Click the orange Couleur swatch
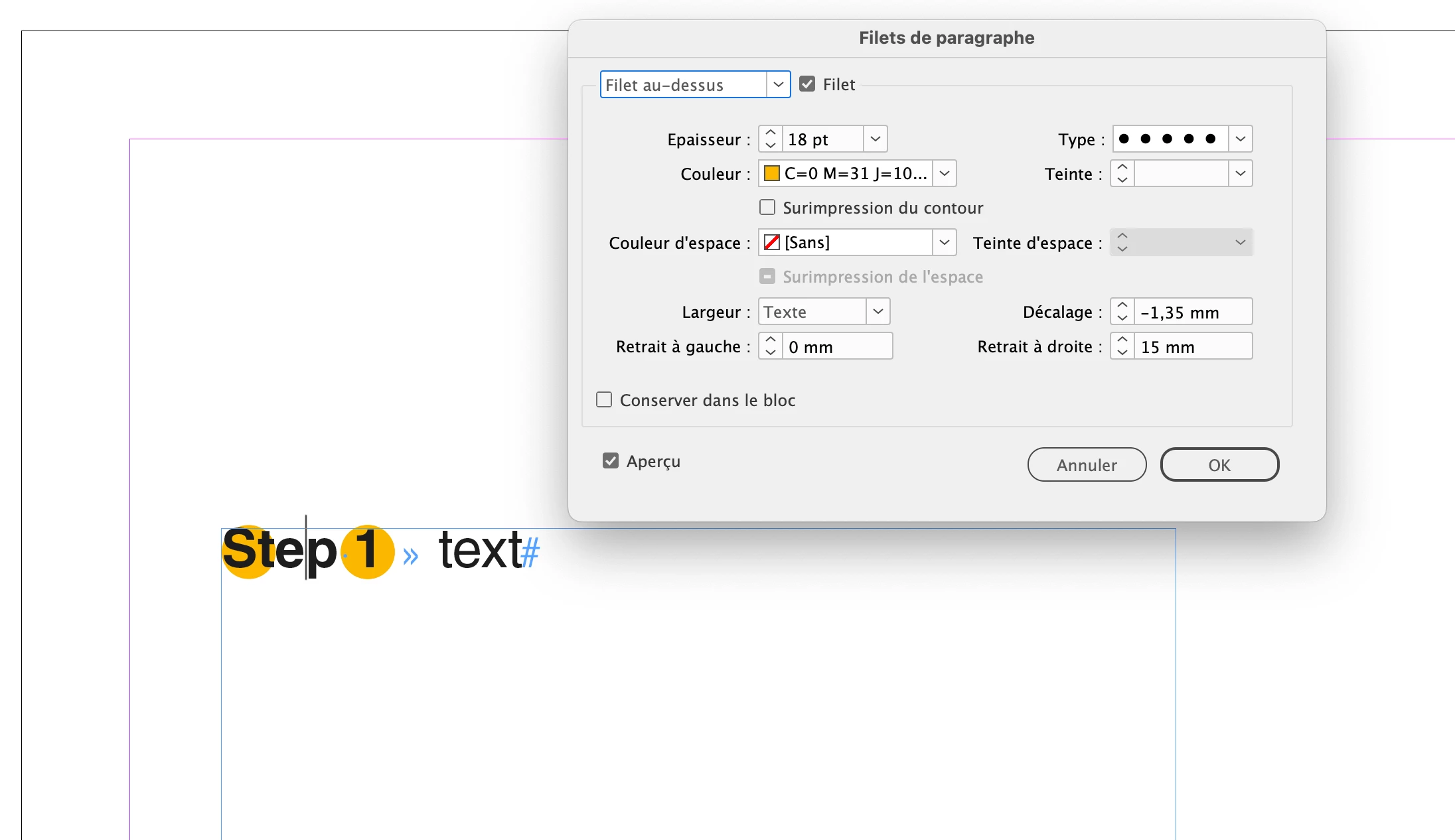This screenshot has width=1455, height=840. [x=771, y=174]
